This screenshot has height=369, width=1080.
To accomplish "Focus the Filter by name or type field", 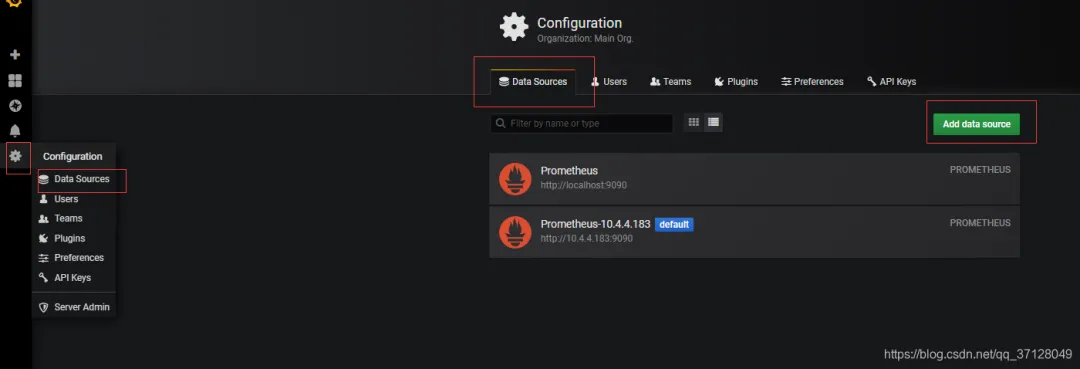I will click(x=581, y=123).
